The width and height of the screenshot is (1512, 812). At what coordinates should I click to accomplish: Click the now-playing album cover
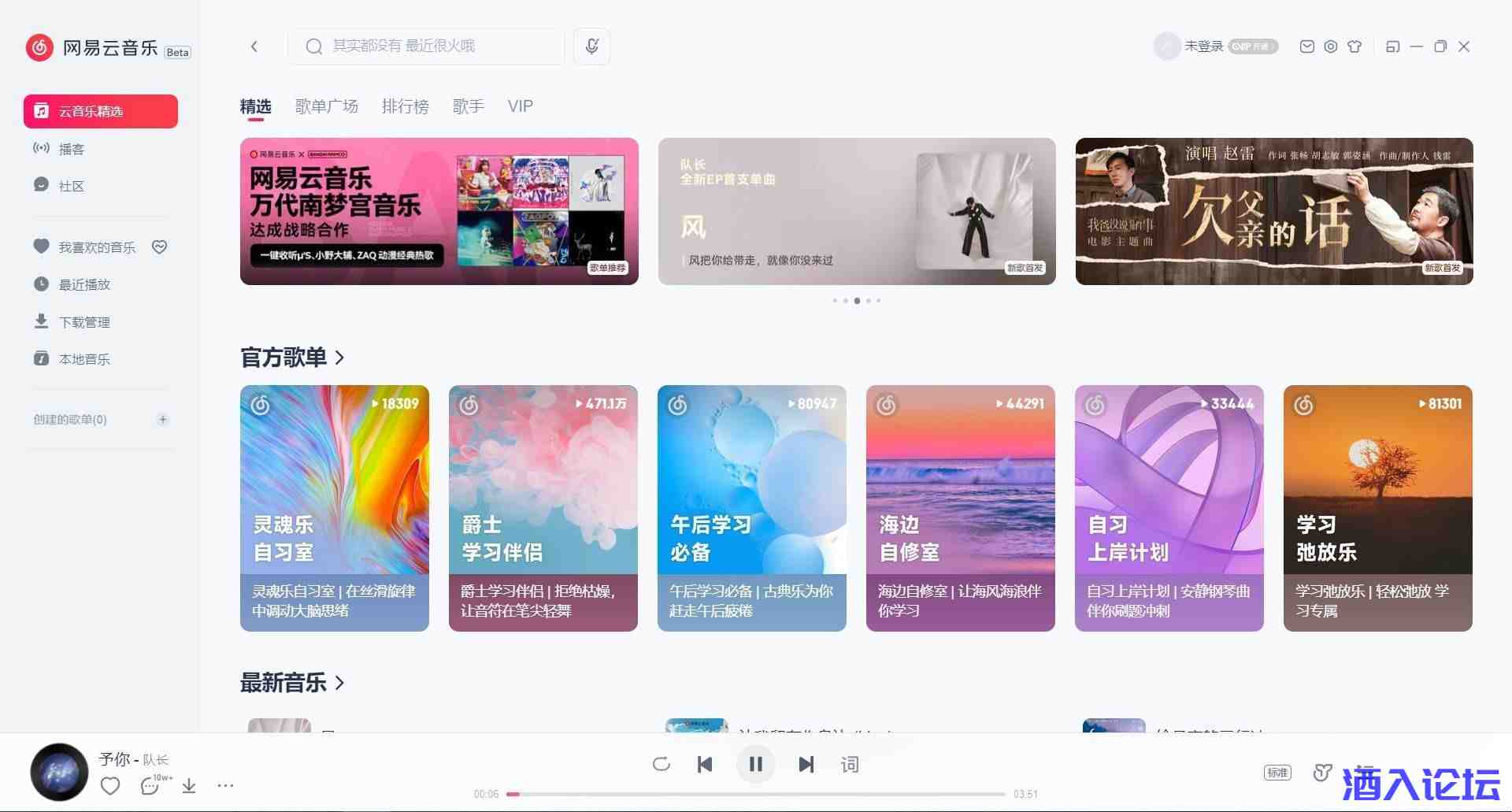click(59, 772)
